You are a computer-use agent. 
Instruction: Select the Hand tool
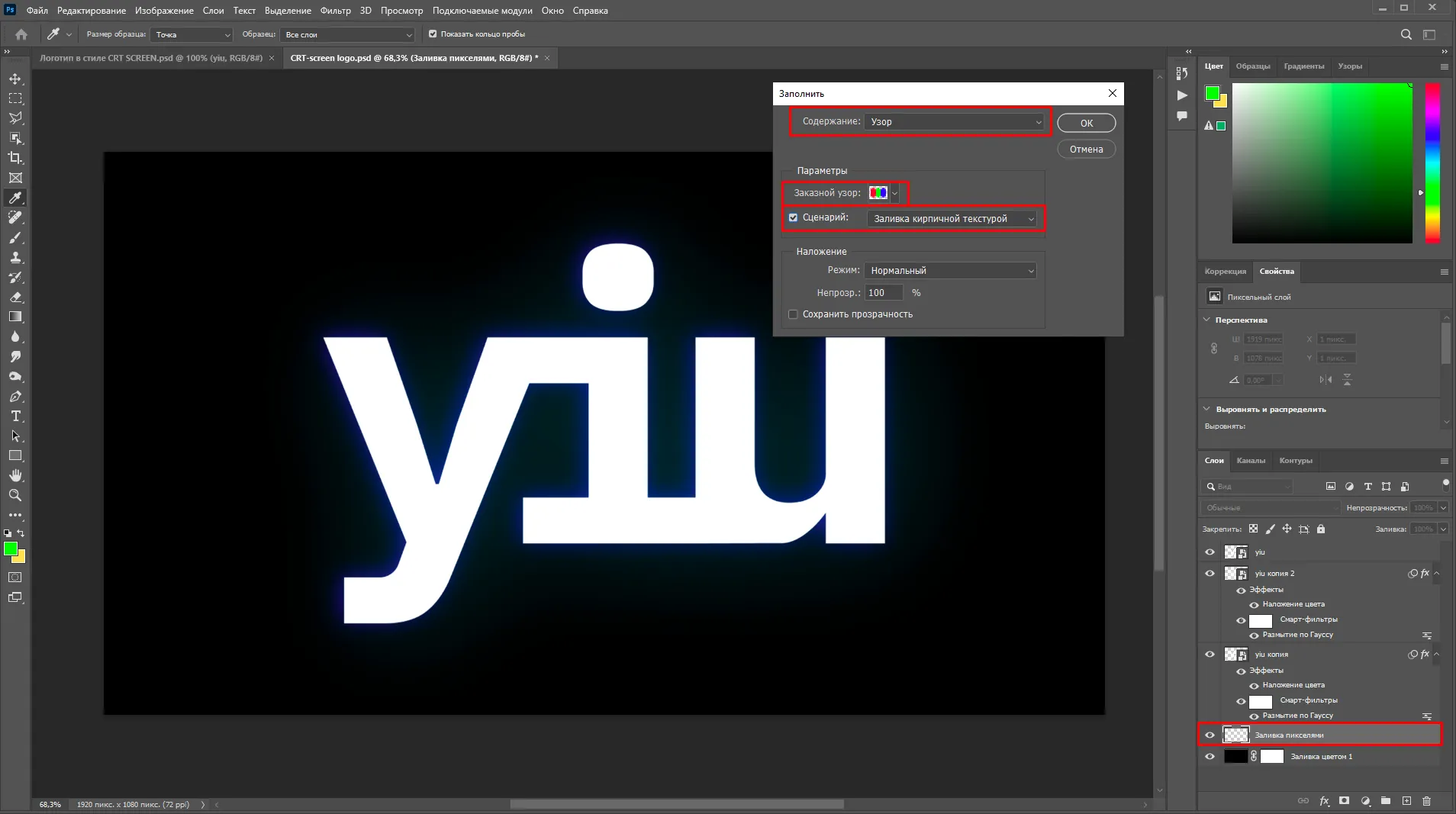click(15, 475)
